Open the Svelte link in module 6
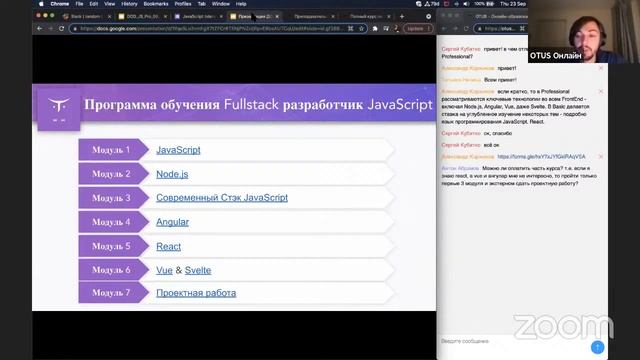The height and width of the screenshot is (360, 640). coord(198,270)
